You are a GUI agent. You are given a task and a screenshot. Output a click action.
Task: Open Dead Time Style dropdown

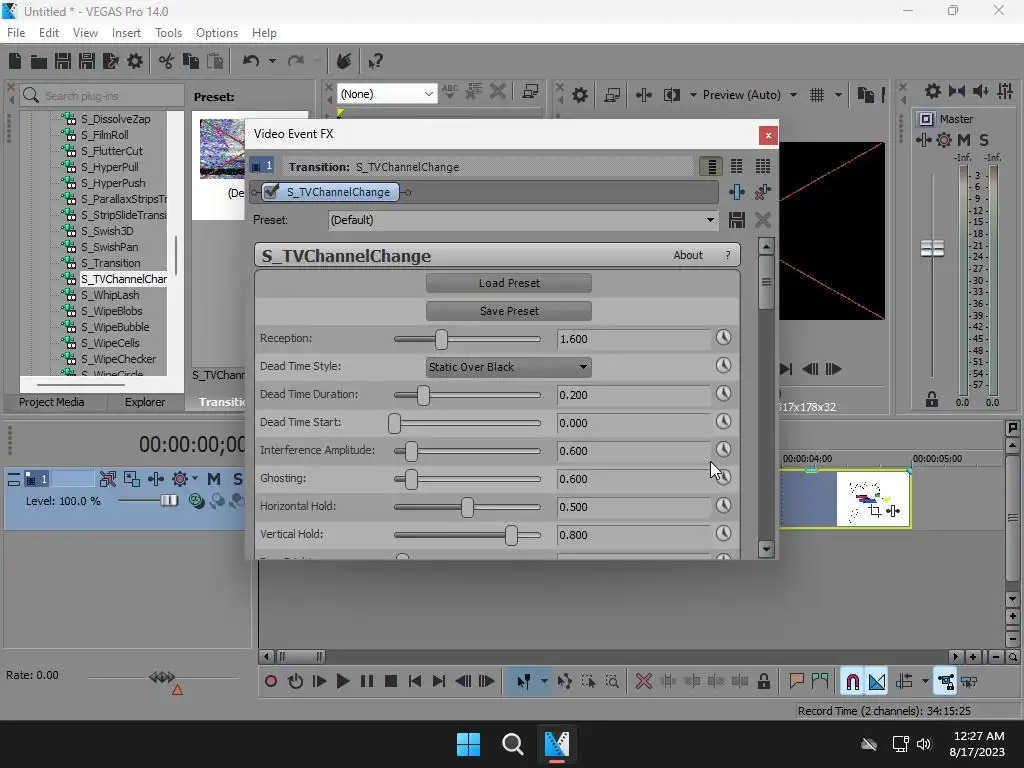[509, 367]
